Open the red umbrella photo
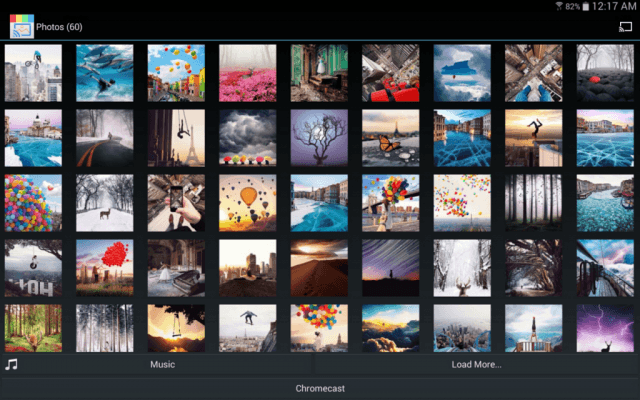The image size is (640, 400). point(605,73)
